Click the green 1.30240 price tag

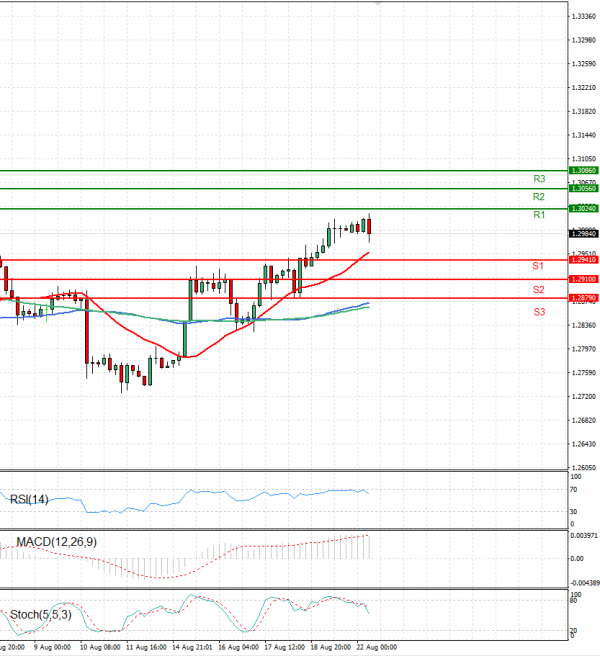(583, 208)
